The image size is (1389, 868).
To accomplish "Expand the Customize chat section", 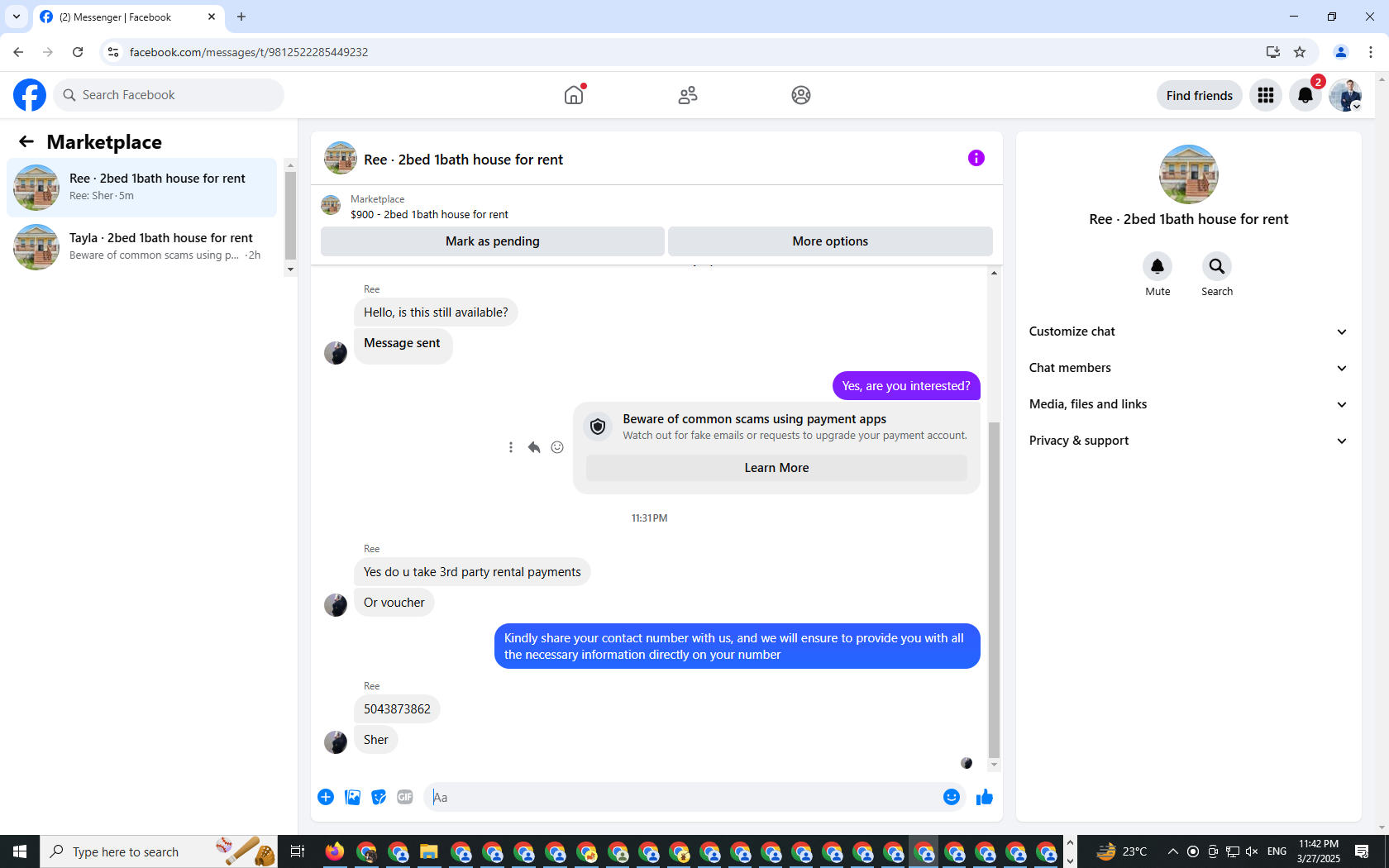I will tap(1188, 331).
